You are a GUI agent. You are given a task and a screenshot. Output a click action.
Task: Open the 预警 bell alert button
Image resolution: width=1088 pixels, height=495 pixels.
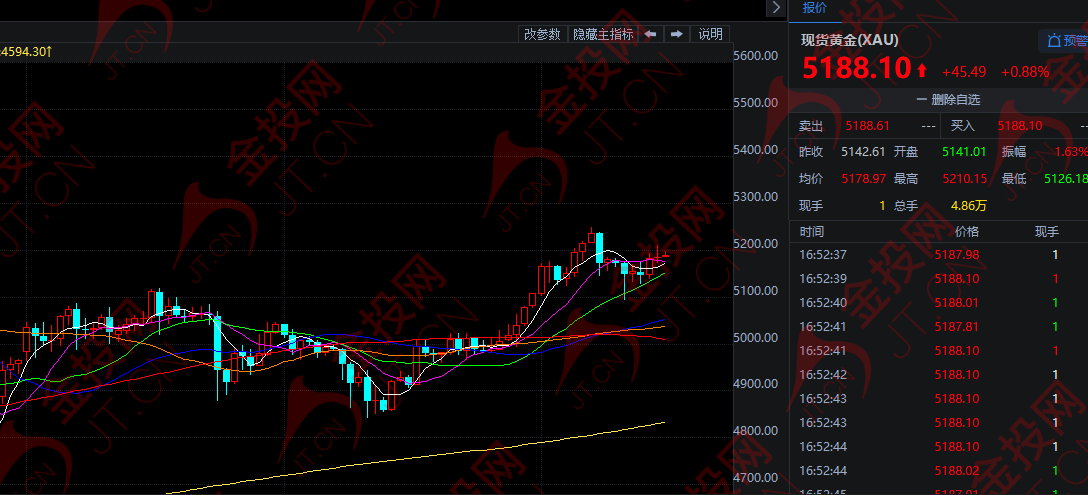[1064, 41]
